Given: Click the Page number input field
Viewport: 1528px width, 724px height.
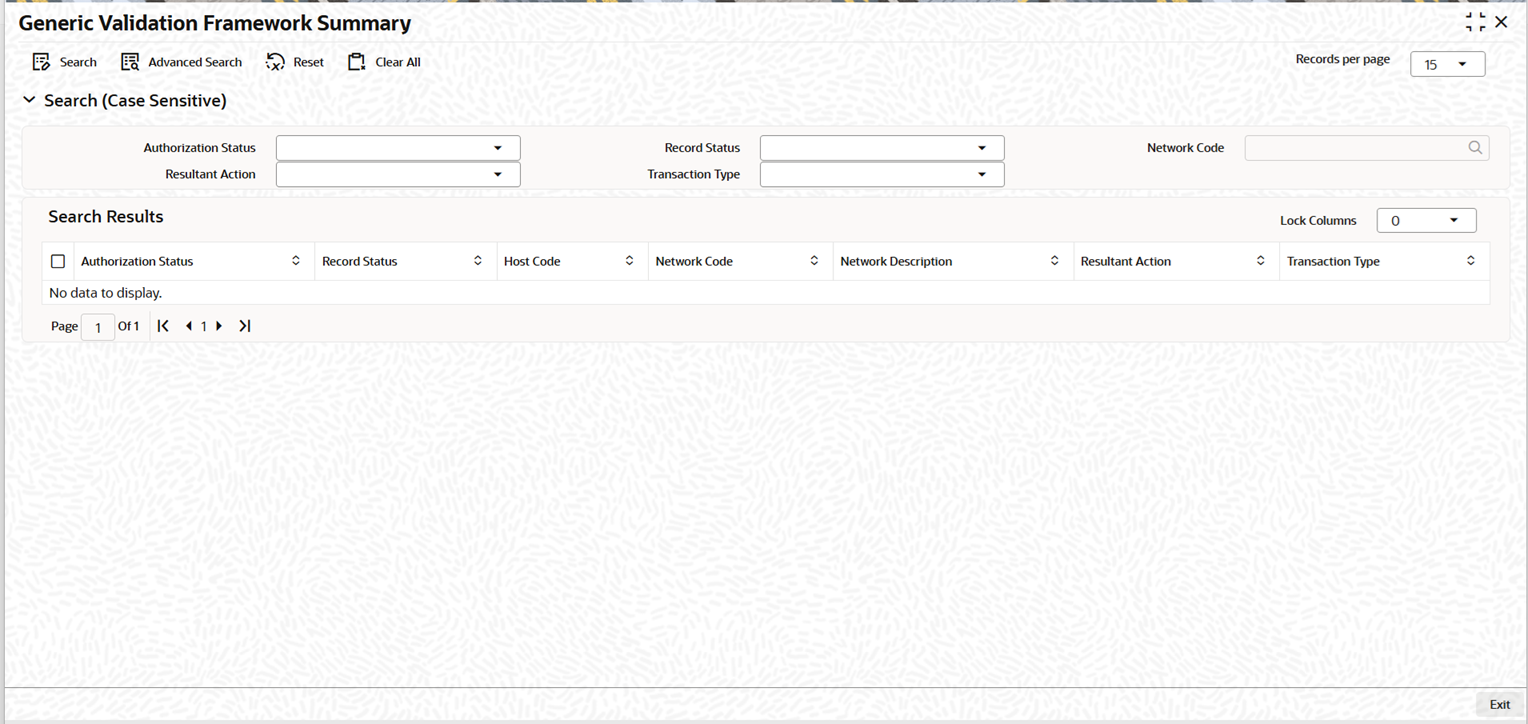Looking at the screenshot, I should 98,327.
